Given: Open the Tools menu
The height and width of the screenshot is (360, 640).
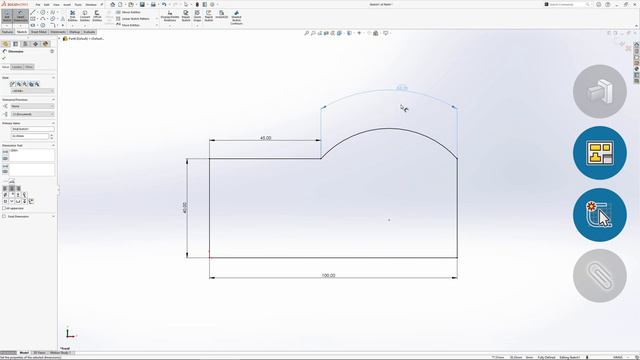Looking at the screenshot, I should [78, 5].
